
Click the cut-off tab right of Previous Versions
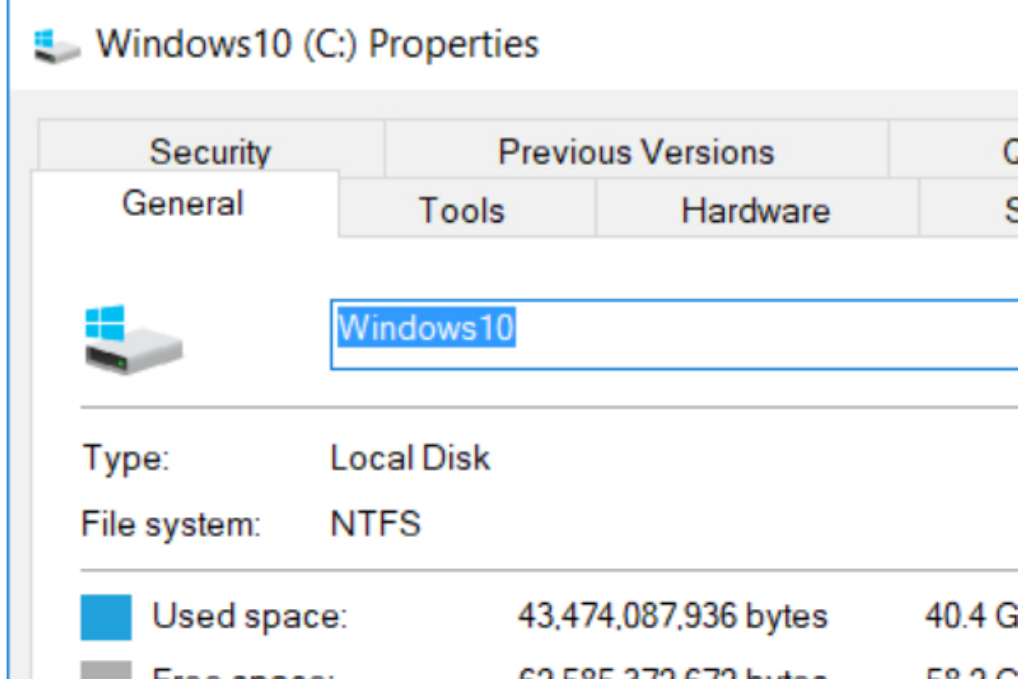pyautogui.click(x=1003, y=152)
